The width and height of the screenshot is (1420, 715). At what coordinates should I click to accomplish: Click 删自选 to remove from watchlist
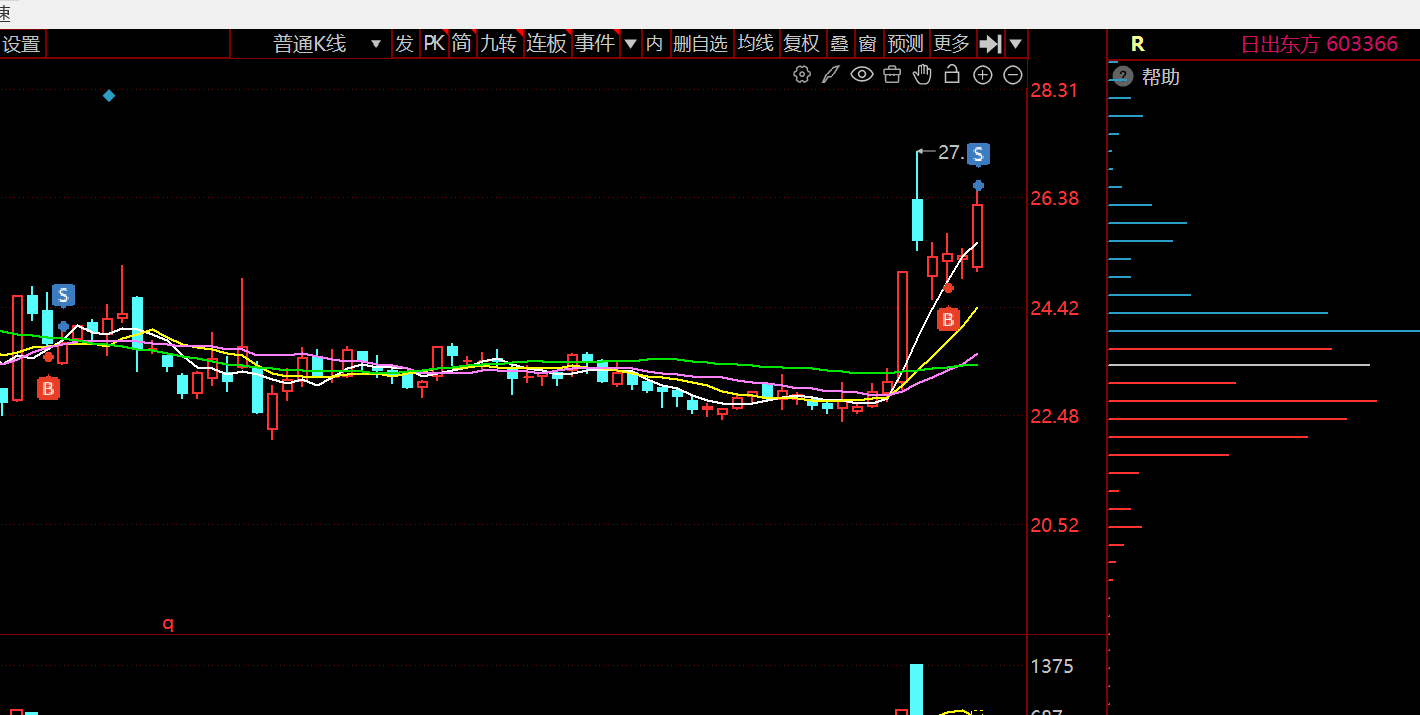click(x=700, y=44)
